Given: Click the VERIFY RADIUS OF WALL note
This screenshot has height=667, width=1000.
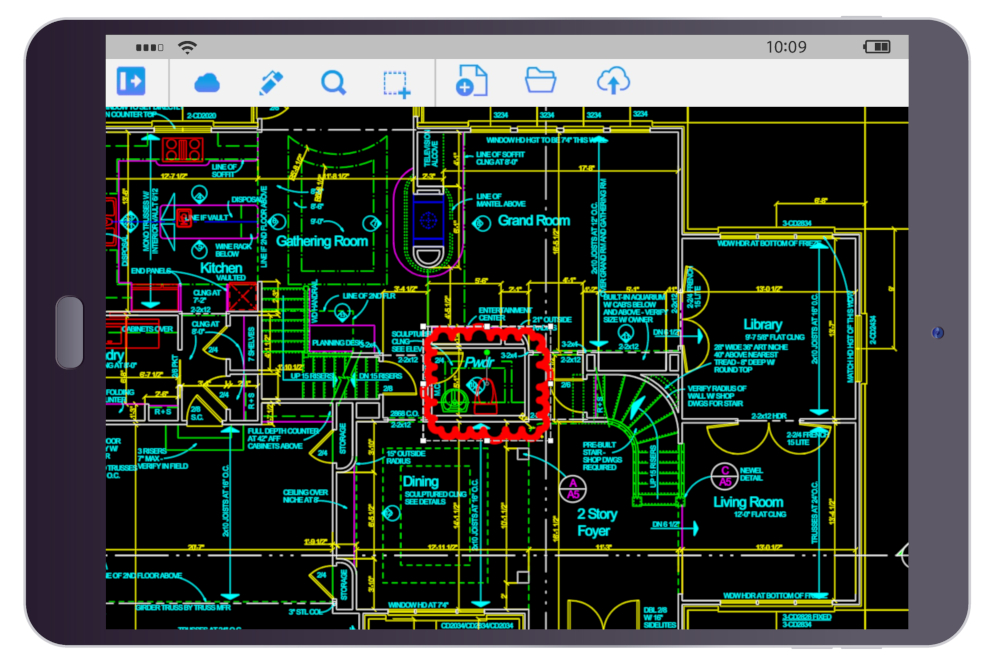Looking at the screenshot, I should tap(716, 396).
